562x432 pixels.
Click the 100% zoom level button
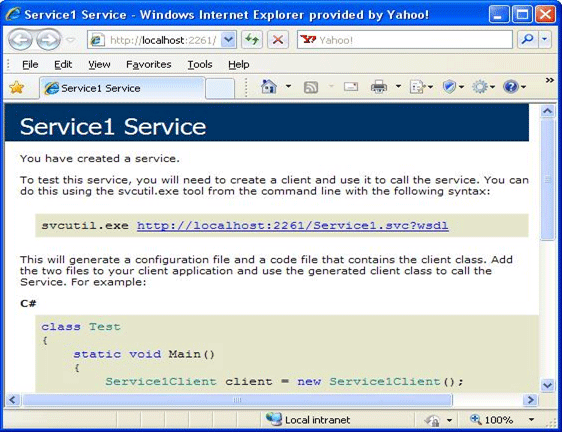pos(492,419)
